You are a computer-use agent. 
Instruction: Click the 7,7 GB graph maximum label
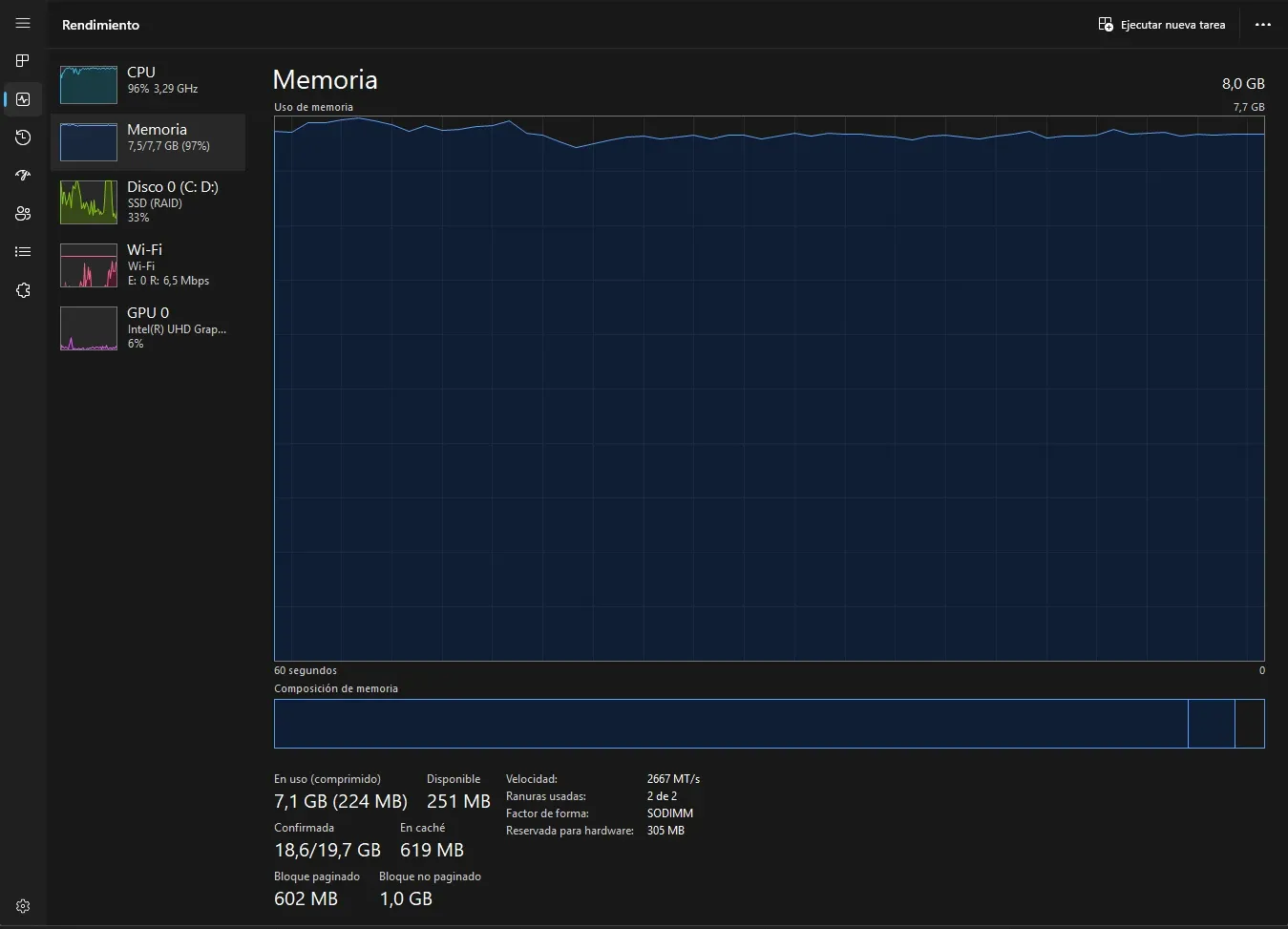[1249, 107]
